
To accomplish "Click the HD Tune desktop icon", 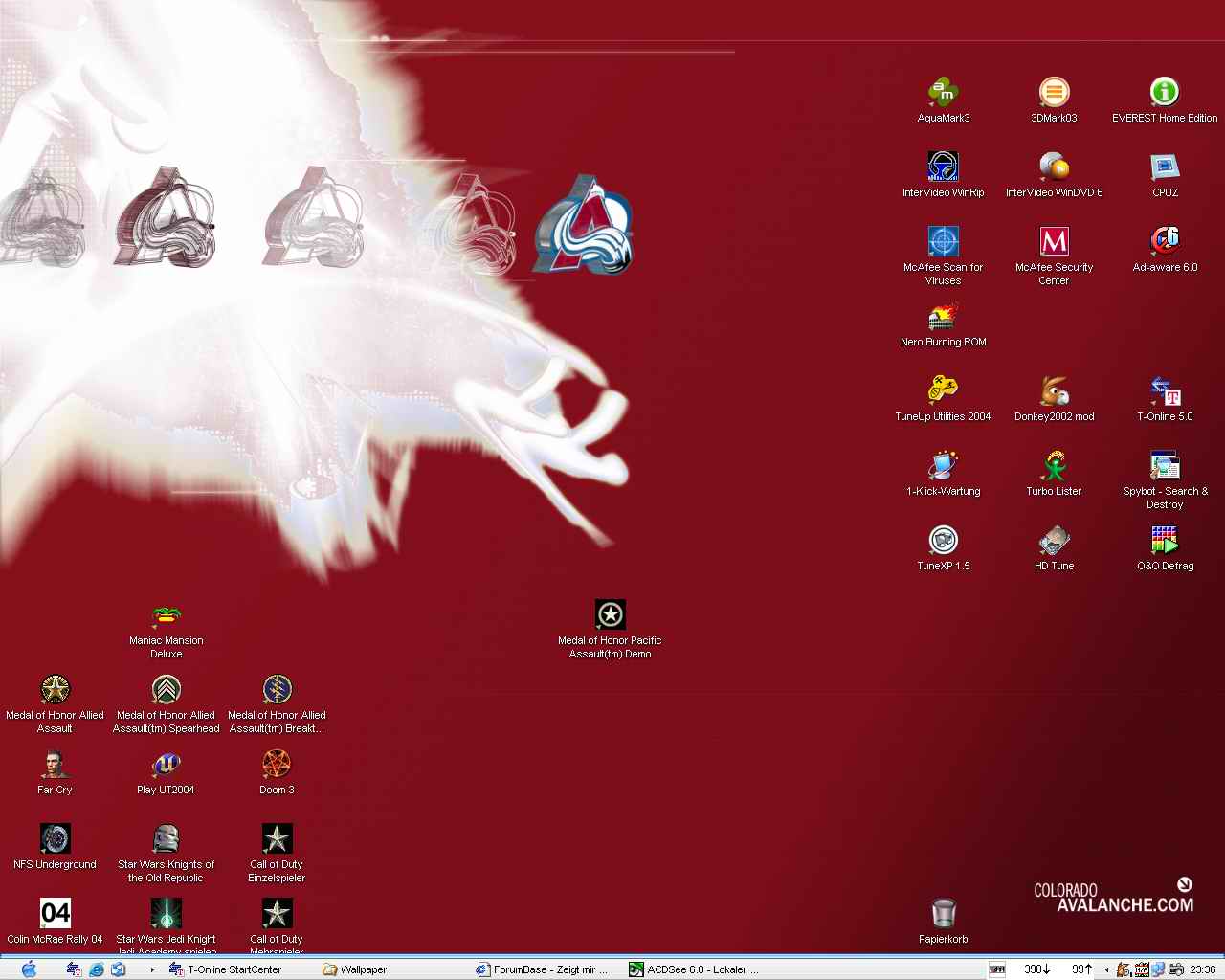I will [x=1054, y=540].
